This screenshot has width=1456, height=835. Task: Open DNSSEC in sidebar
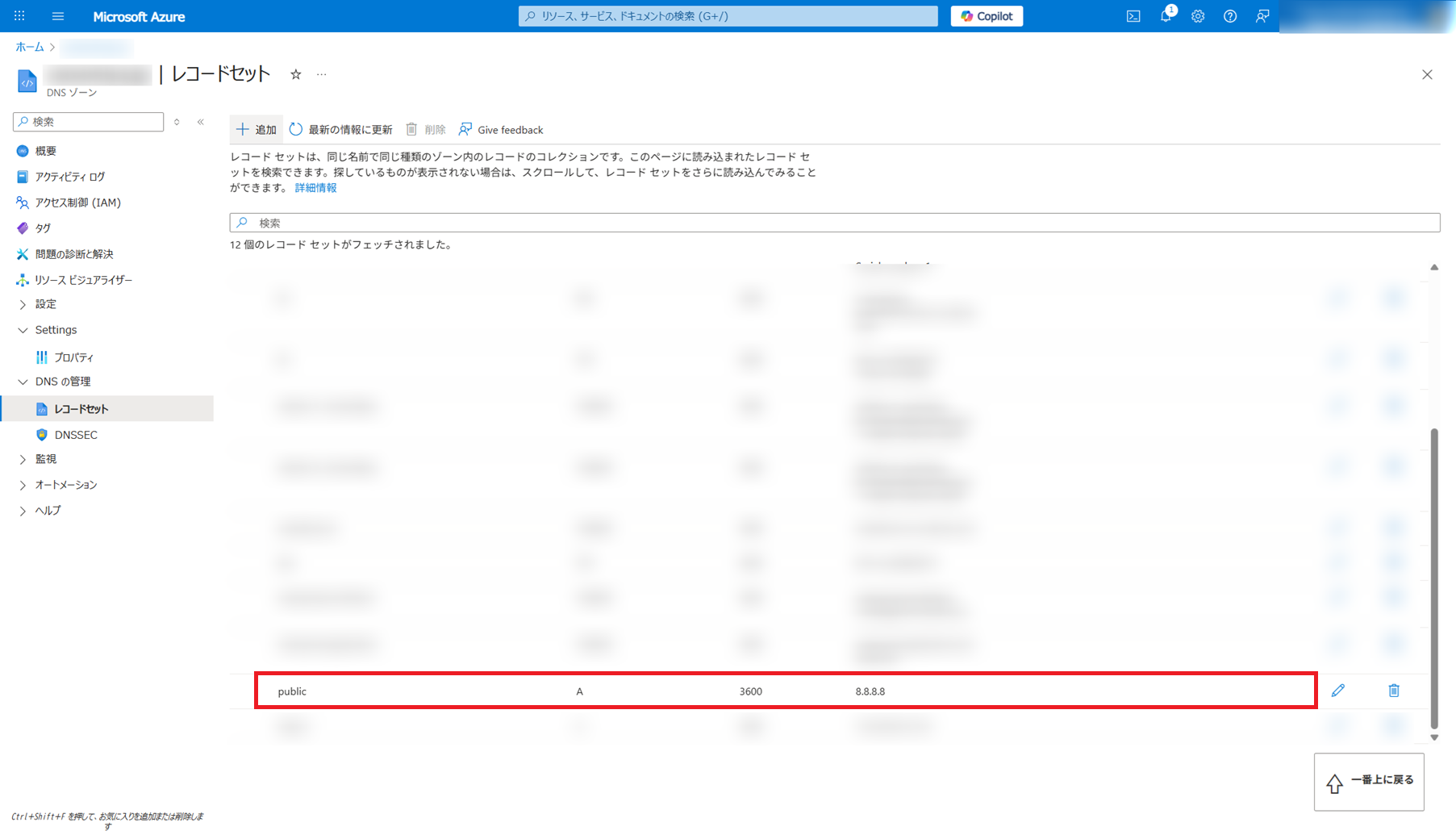click(x=76, y=435)
